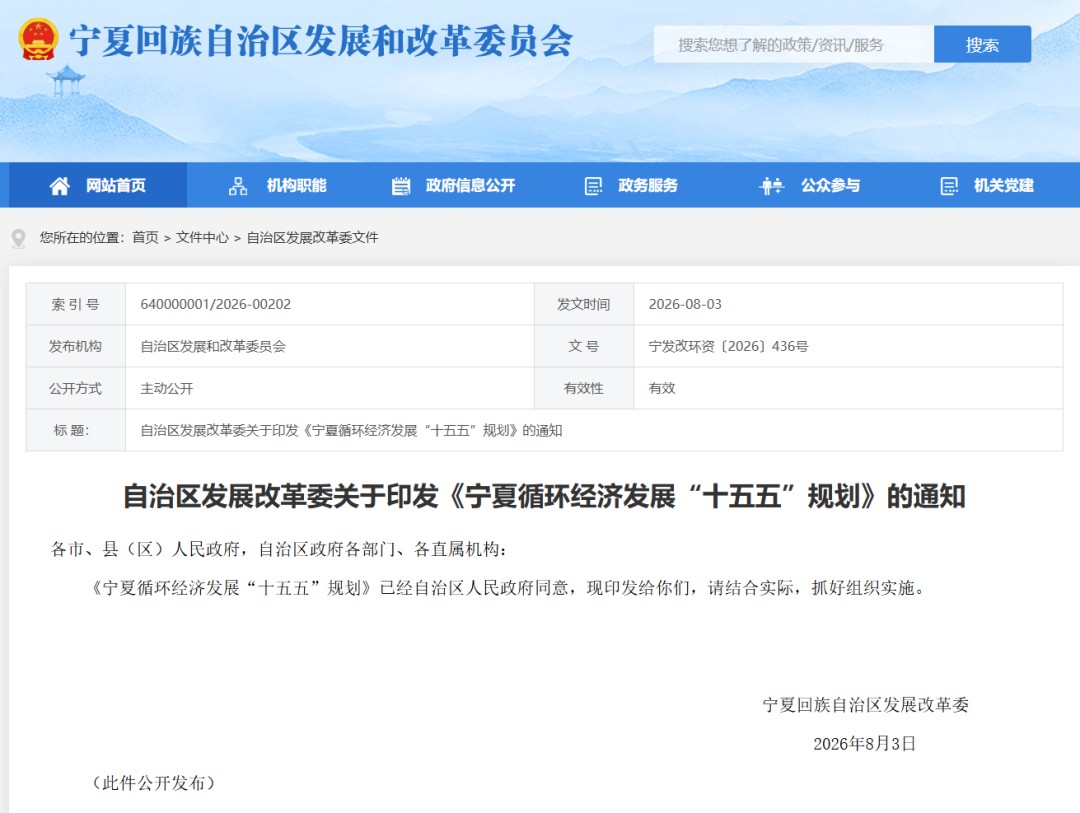Click the 发文时间 label cell

pyautogui.click(x=584, y=305)
